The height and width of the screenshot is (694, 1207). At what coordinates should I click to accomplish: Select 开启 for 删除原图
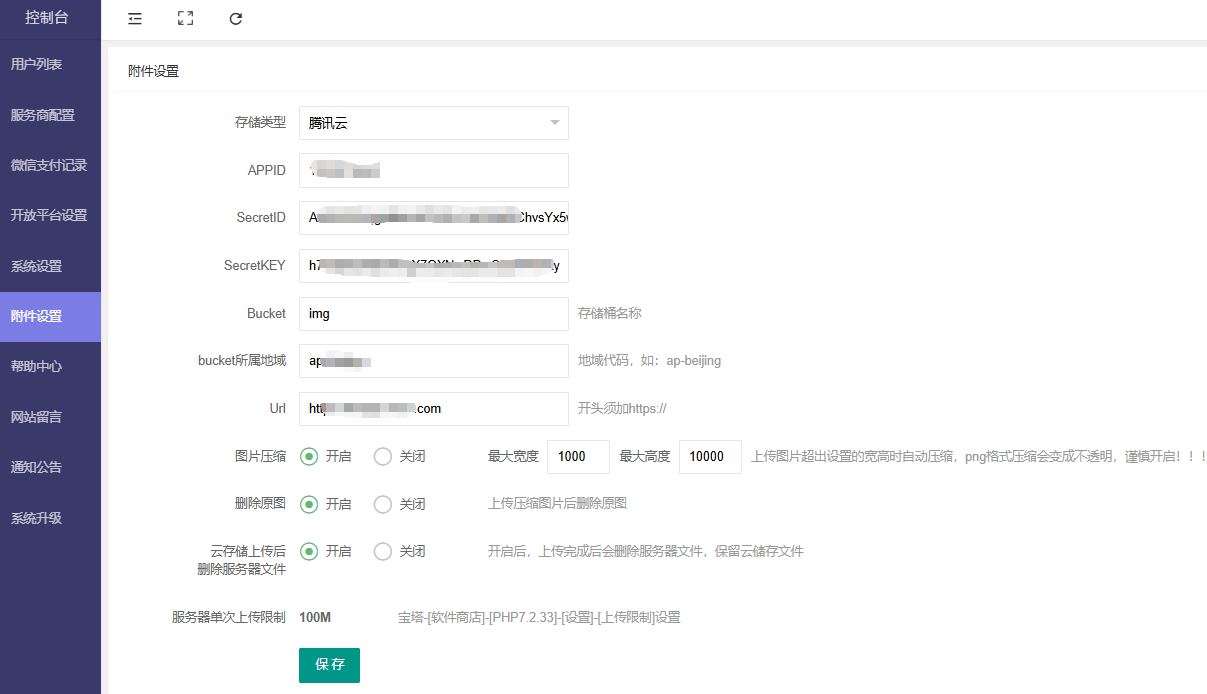(x=310, y=504)
